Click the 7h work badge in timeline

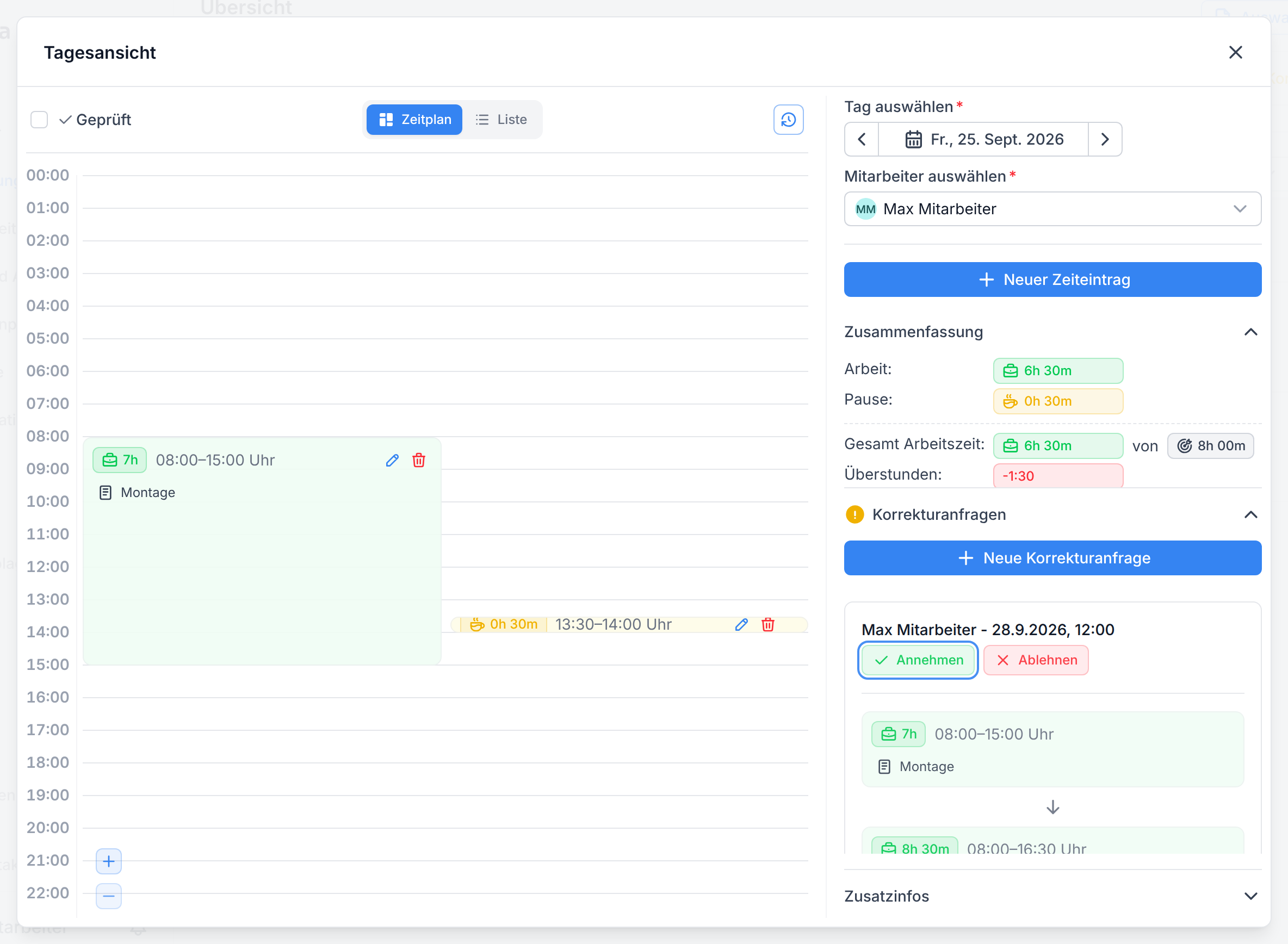[x=120, y=460]
